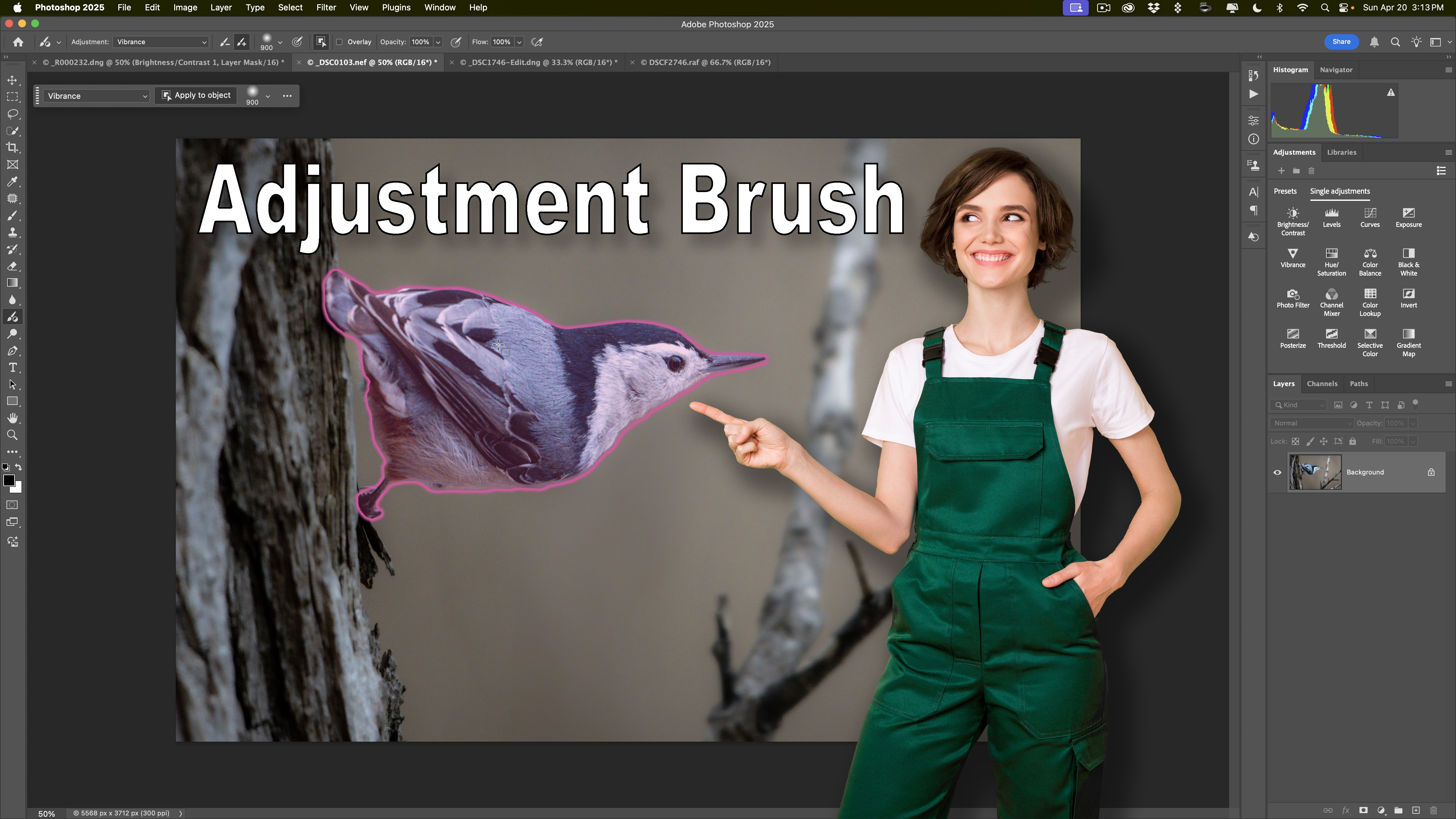Expand the Opacity 100% dropdown arrow

(437, 42)
